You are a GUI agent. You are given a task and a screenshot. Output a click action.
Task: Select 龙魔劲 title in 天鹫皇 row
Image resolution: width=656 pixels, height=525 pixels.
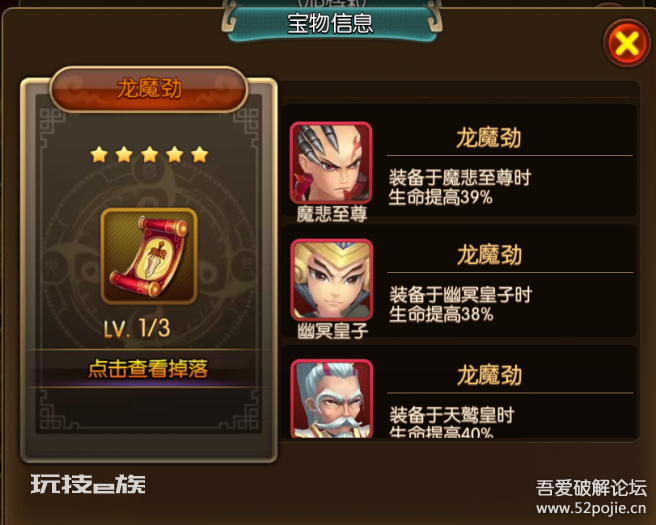tap(489, 375)
